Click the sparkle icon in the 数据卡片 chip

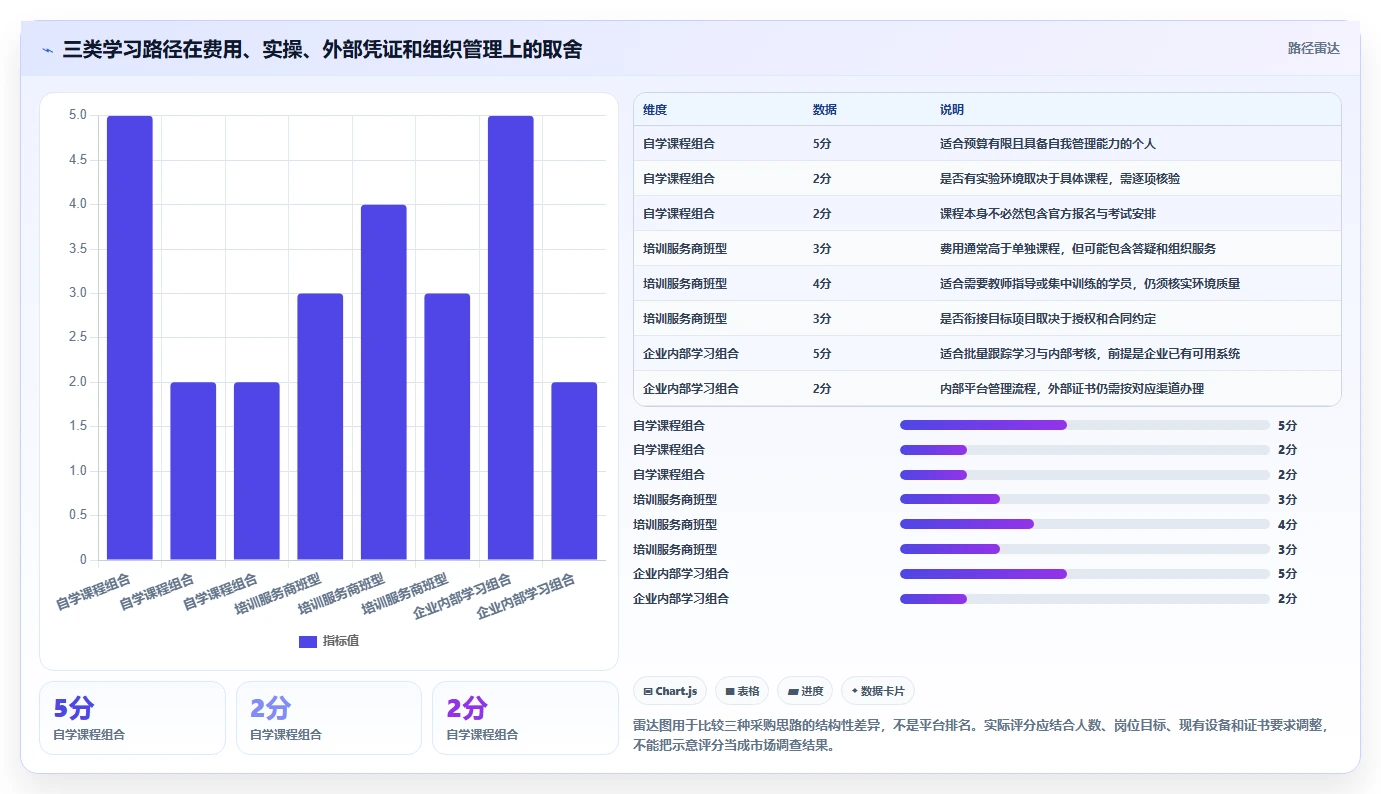[x=854, y=691]
